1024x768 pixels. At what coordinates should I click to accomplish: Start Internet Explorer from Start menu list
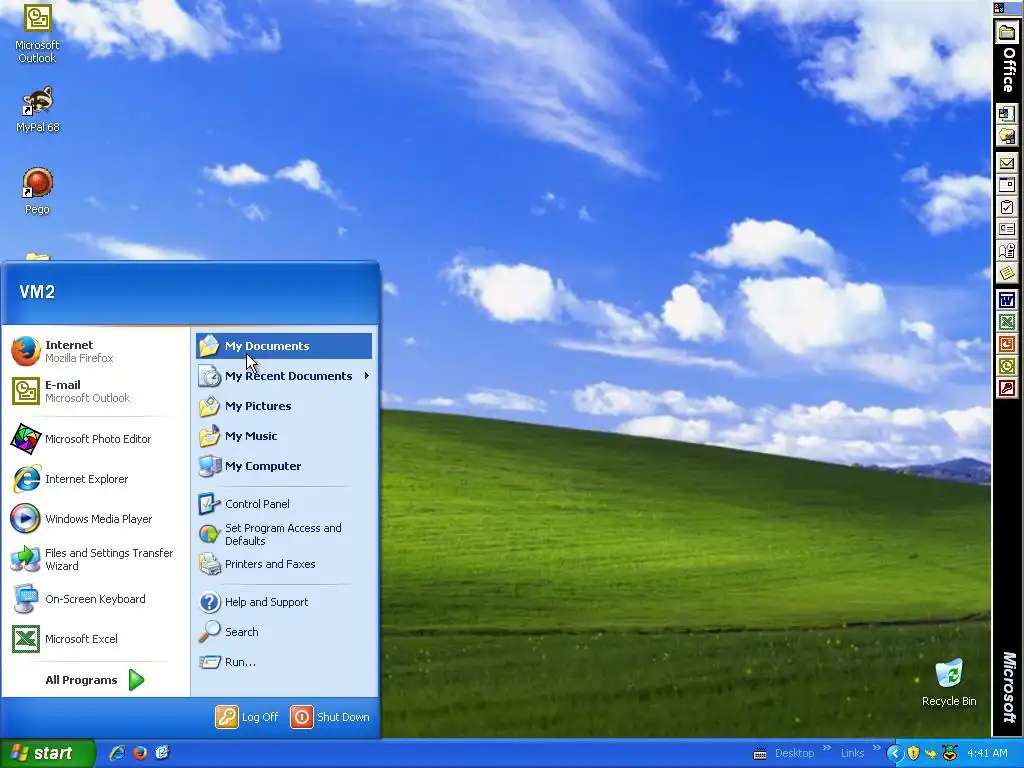(x=95, y=479)
